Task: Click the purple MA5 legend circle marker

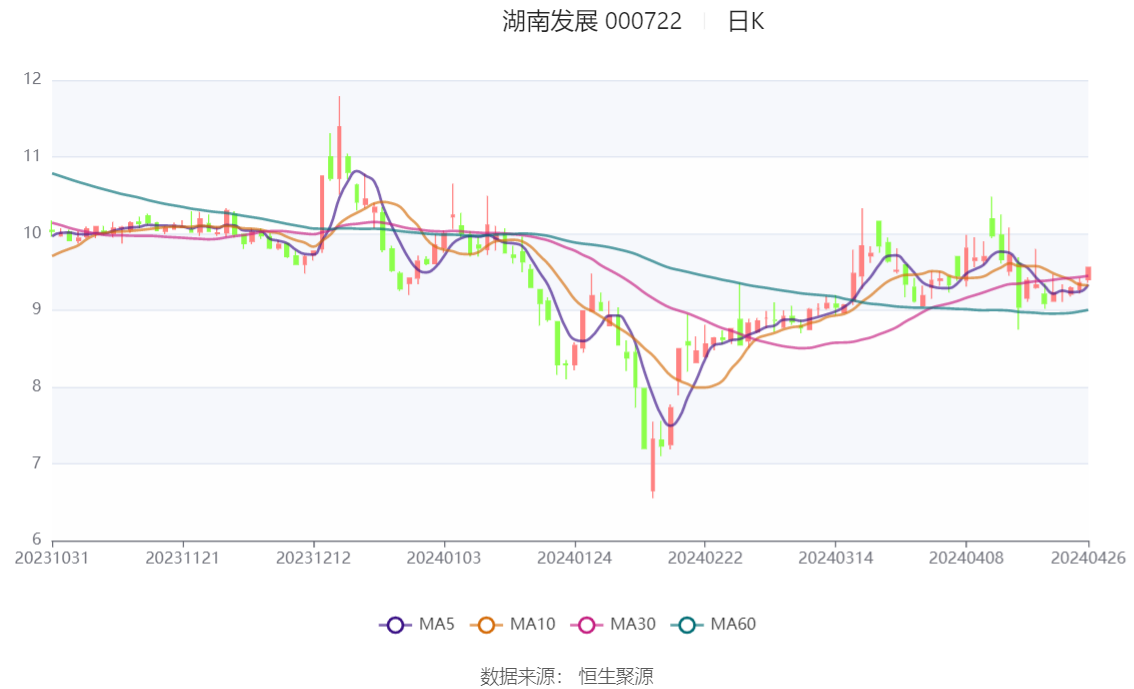Action: click(395, 625)
